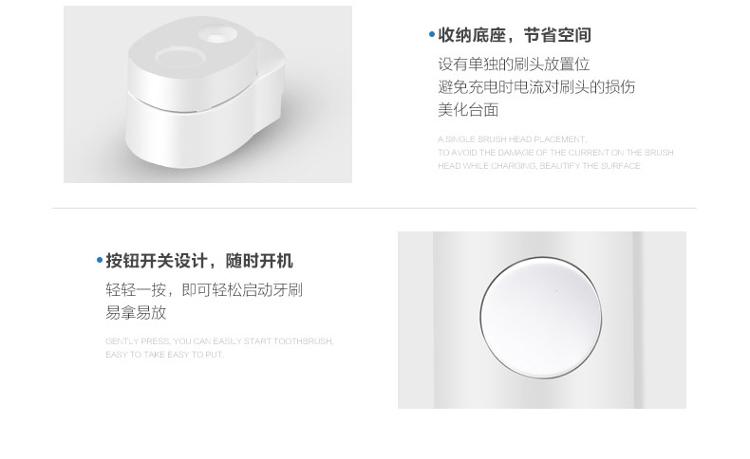
Task: Click the heading 收纳底座，节省空间
Action: 515,35
